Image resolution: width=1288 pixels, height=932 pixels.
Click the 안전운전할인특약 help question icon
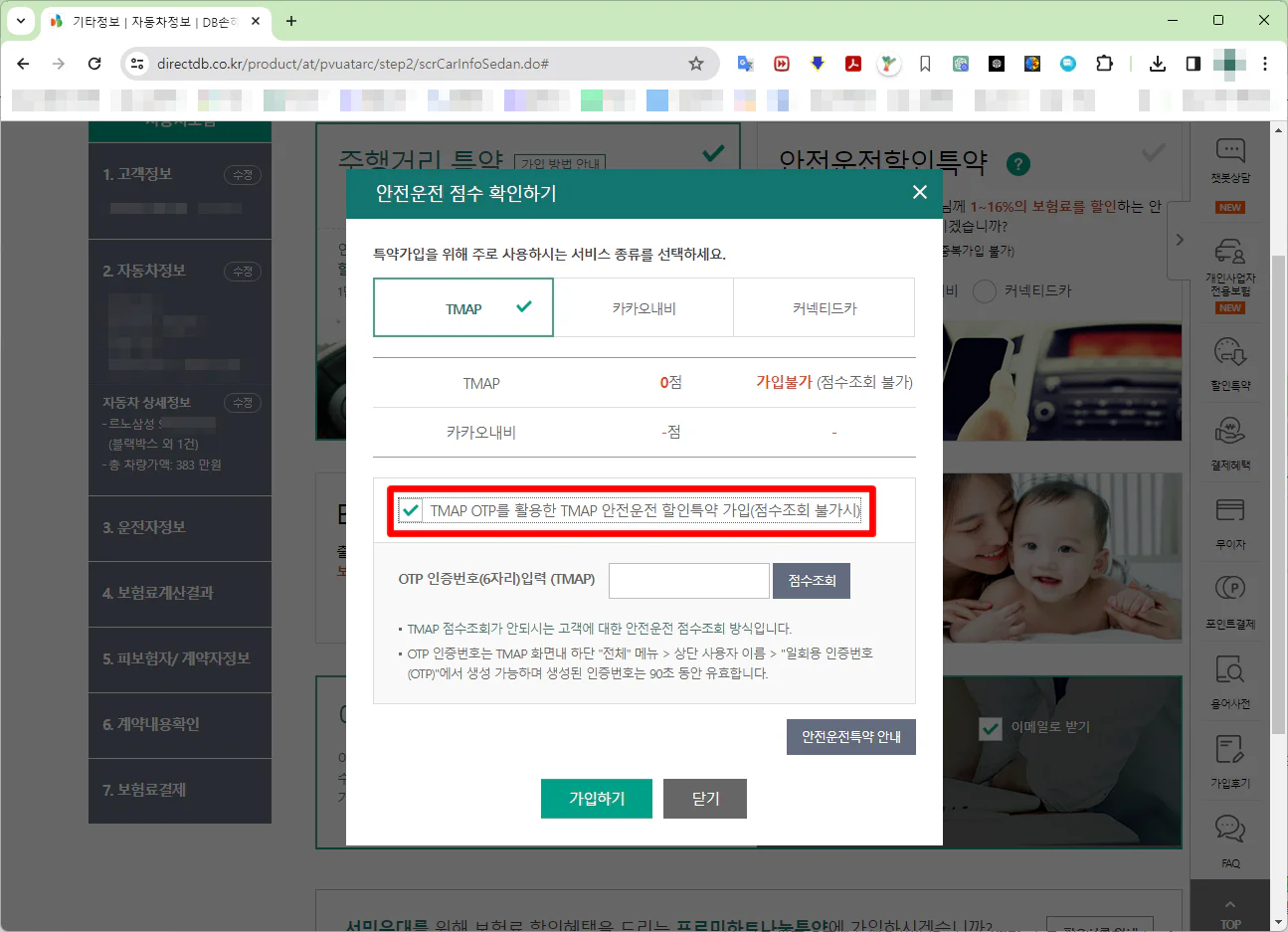1018,164
